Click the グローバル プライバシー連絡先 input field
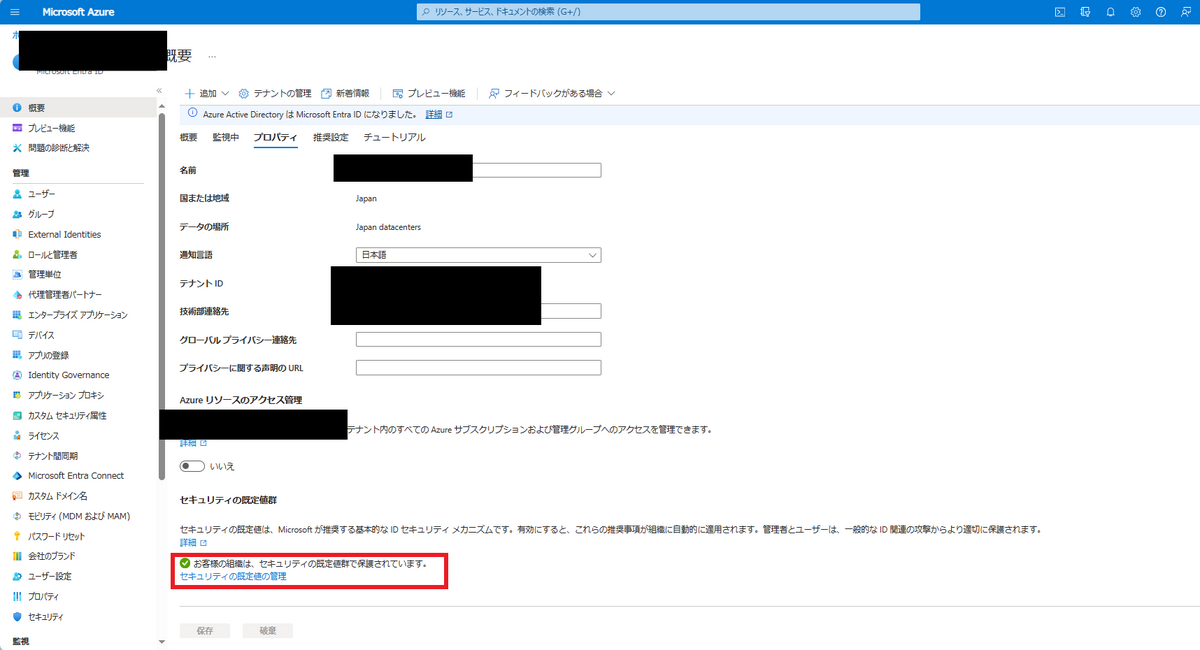Image resolution: width=1200 pixels, height=650 pixels. tap(478, 339)
